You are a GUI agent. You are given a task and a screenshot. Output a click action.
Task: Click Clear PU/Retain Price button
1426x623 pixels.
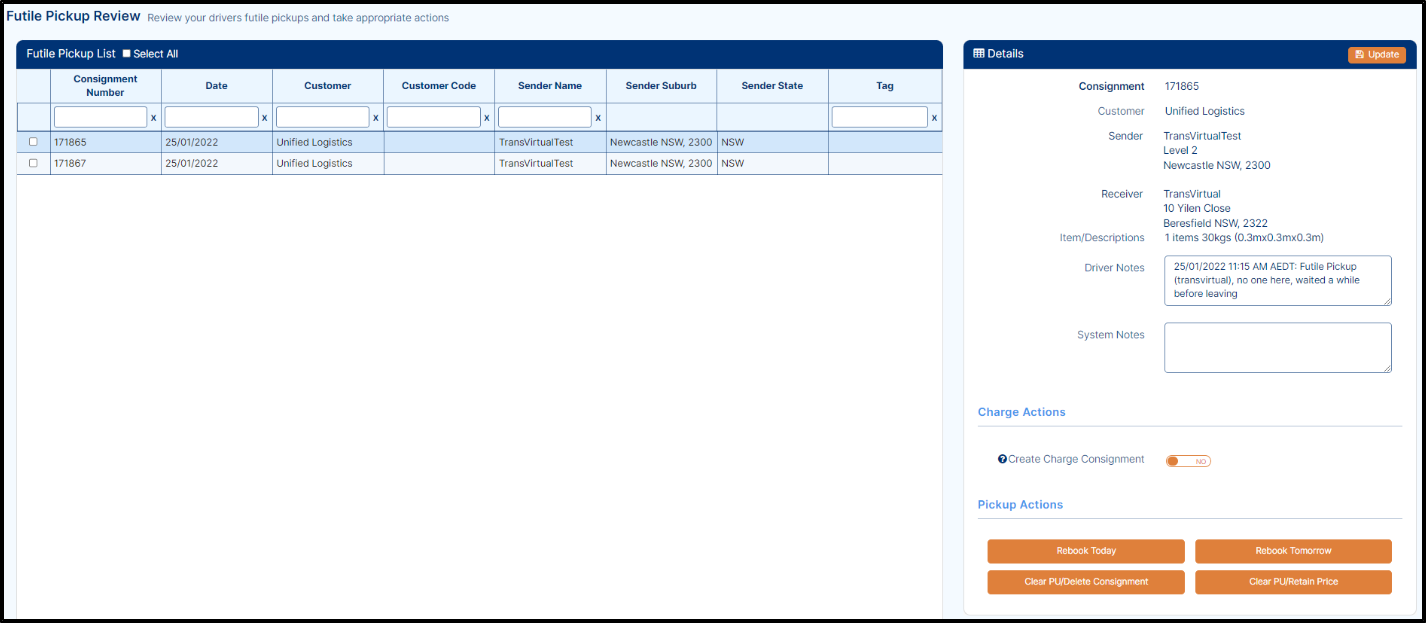click(x=1293, y=582)
